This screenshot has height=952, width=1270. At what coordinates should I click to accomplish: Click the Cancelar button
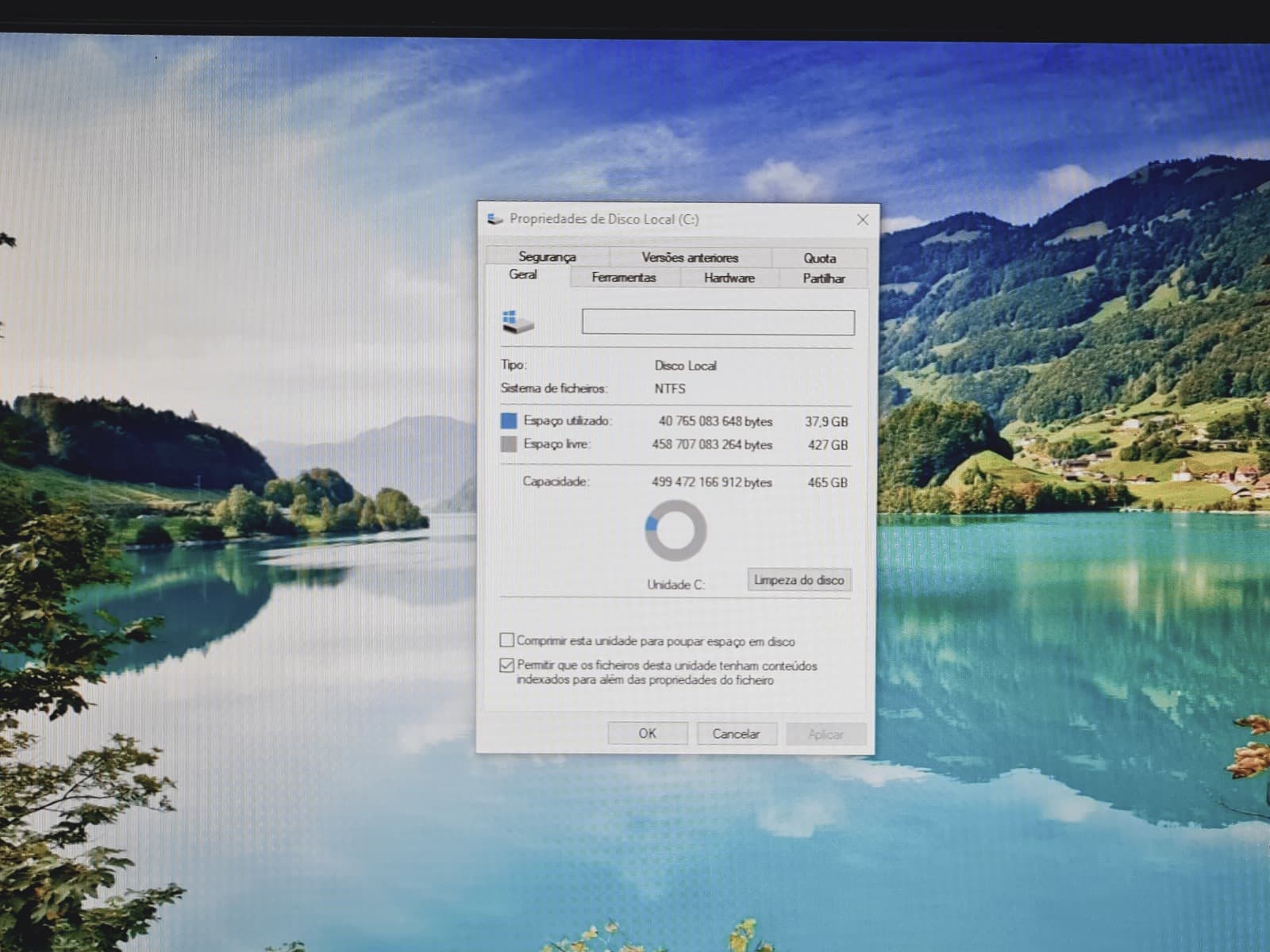[736, 734]
